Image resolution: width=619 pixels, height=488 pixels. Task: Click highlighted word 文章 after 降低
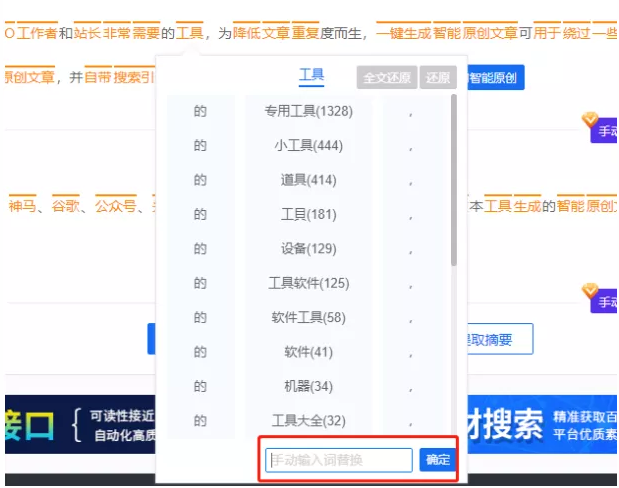click(x=276, y=33)
